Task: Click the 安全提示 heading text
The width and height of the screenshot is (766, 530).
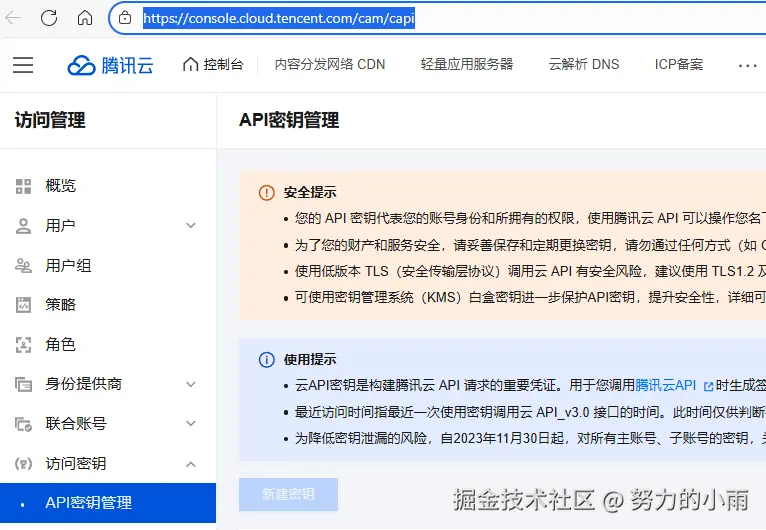Action: pos(310,192)
